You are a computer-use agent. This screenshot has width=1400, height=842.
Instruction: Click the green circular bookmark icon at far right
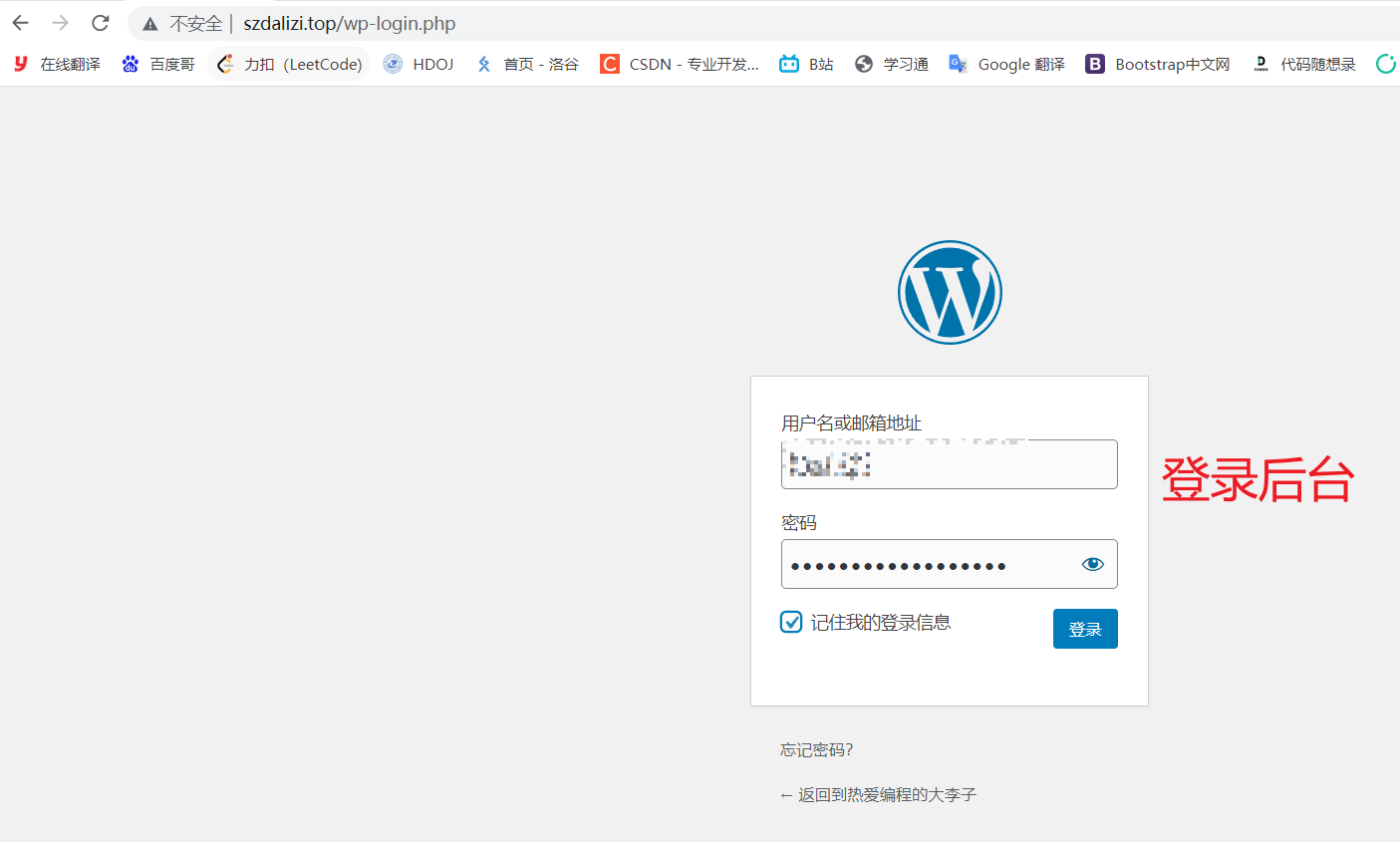pyautogui.click(x=1386, y=64)
